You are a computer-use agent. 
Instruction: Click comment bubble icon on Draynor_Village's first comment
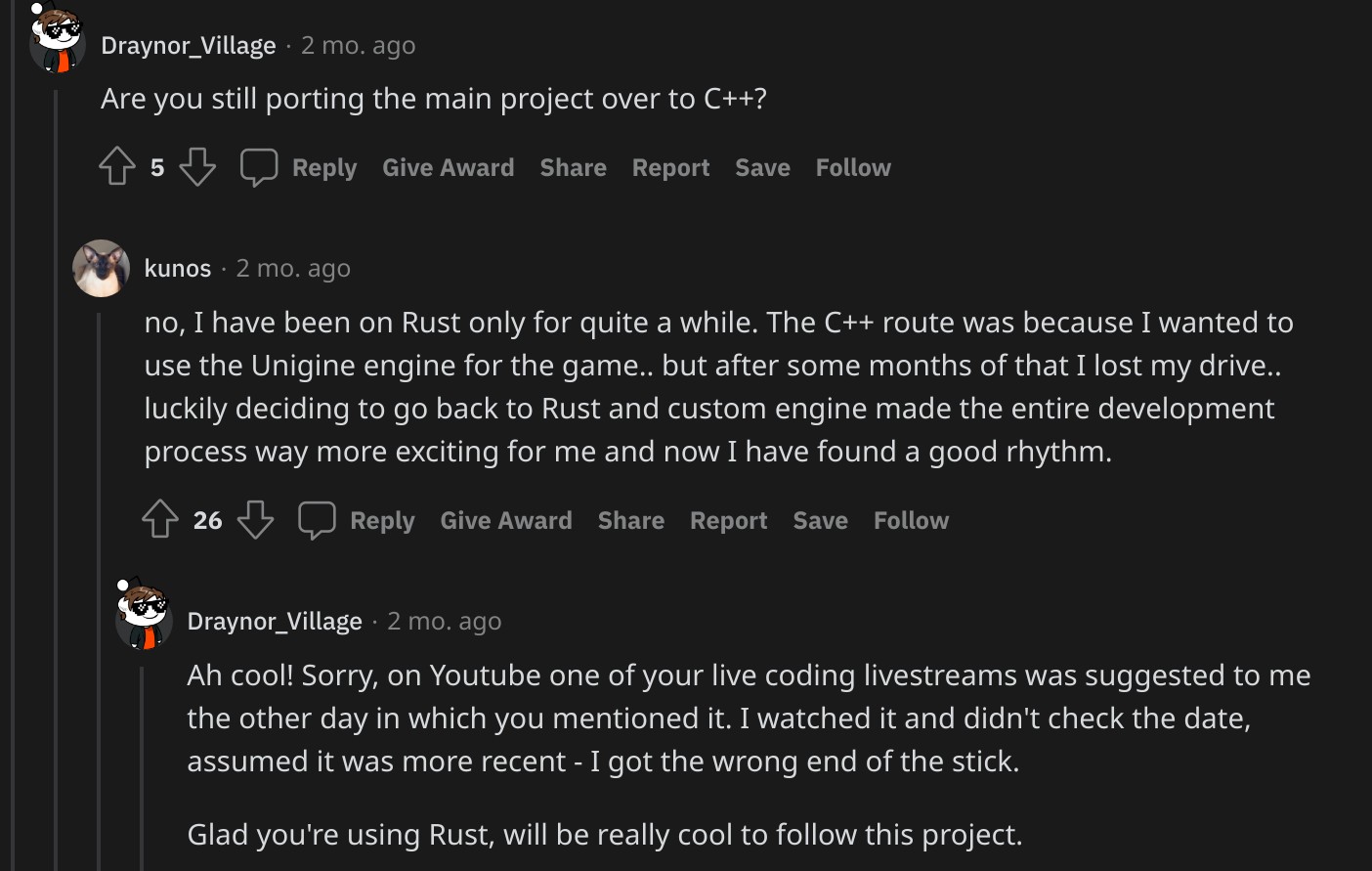(x=259, y=167)
